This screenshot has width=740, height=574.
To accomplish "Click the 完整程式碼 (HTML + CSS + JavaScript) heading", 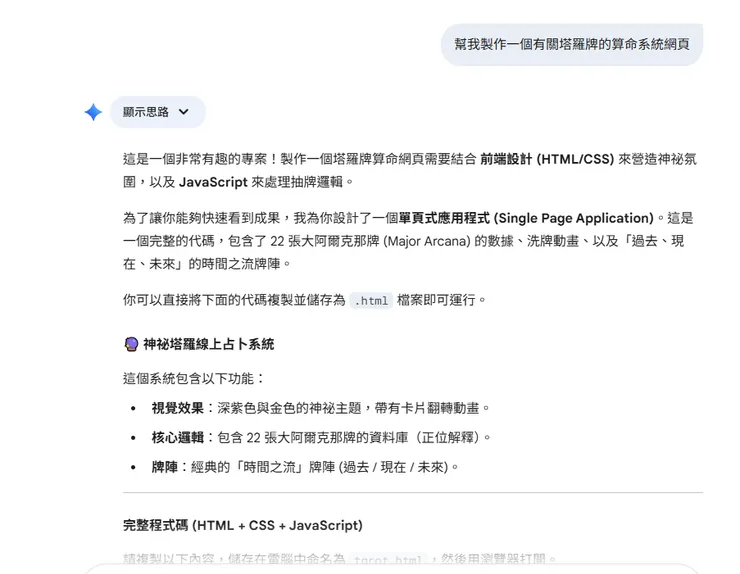I will 243,525.
